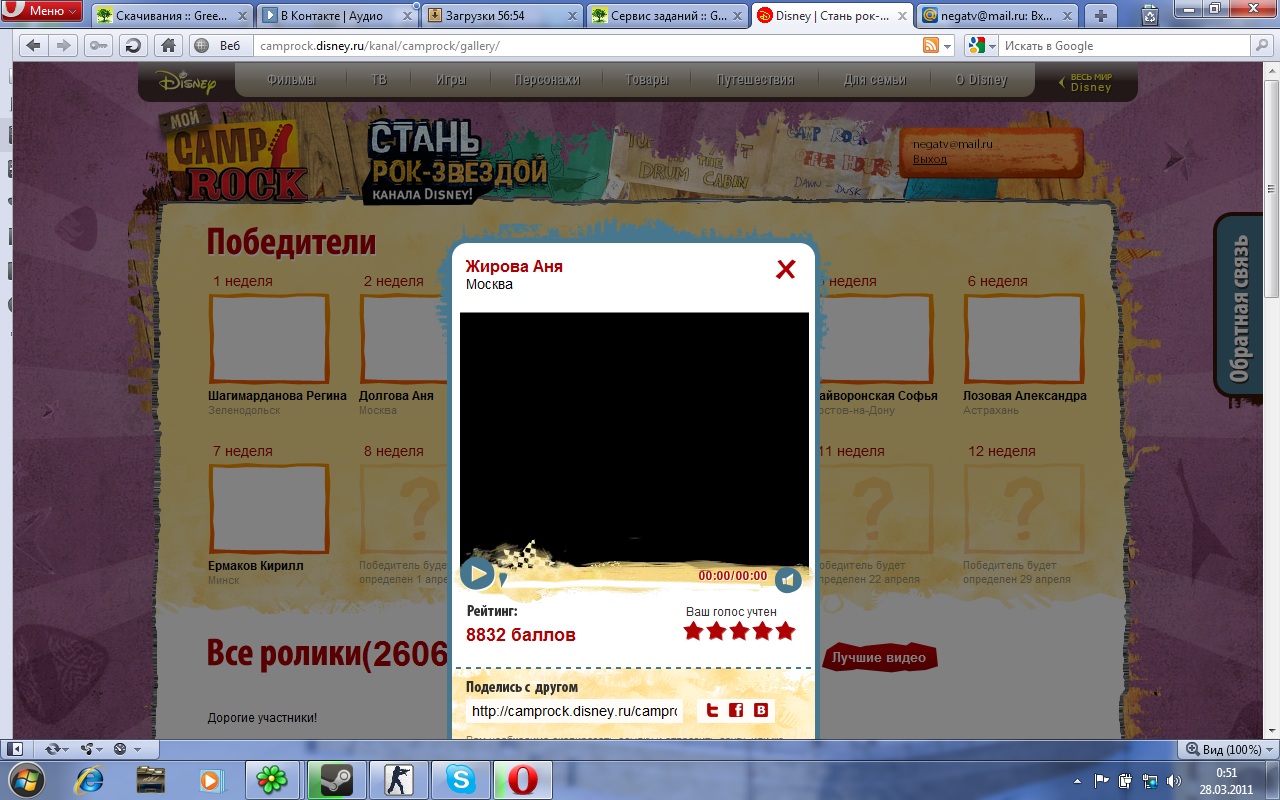Image resolution: width=1280 pixels, height=800 pixels.
Task: Reload the current page
Action: tap(132, 45)
